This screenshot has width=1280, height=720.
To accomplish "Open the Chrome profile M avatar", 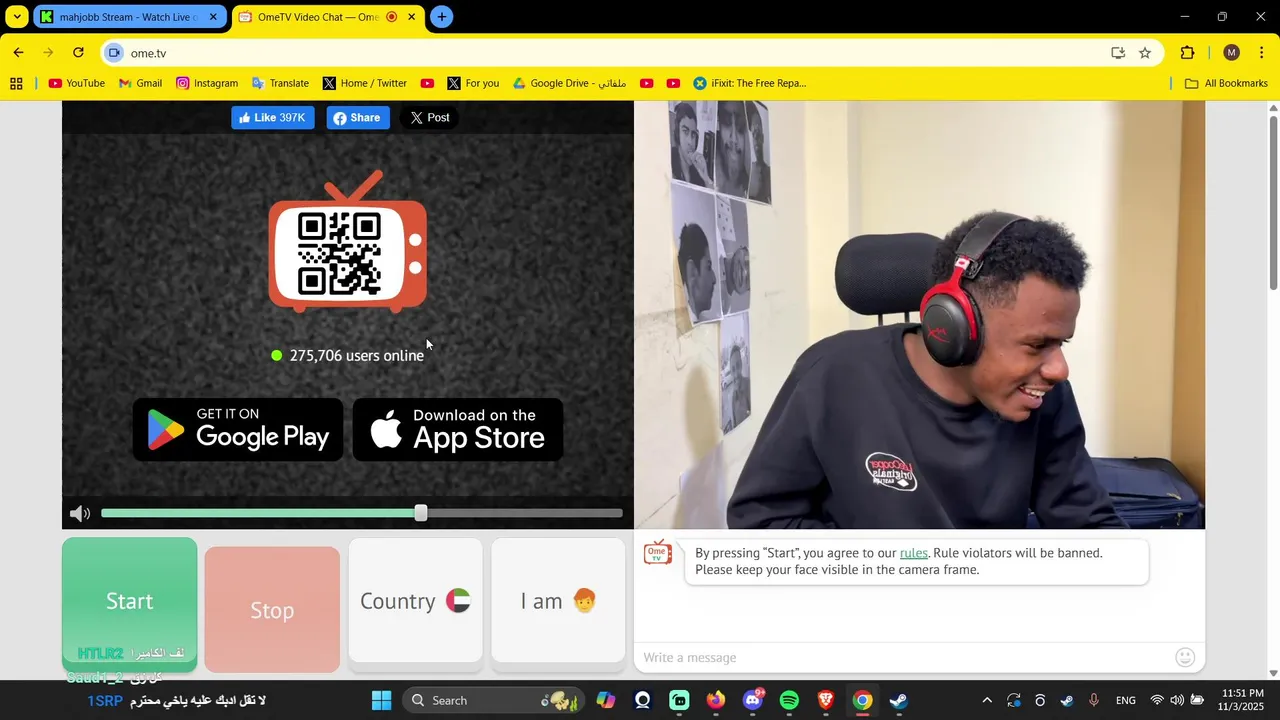I will point(1231,53).
